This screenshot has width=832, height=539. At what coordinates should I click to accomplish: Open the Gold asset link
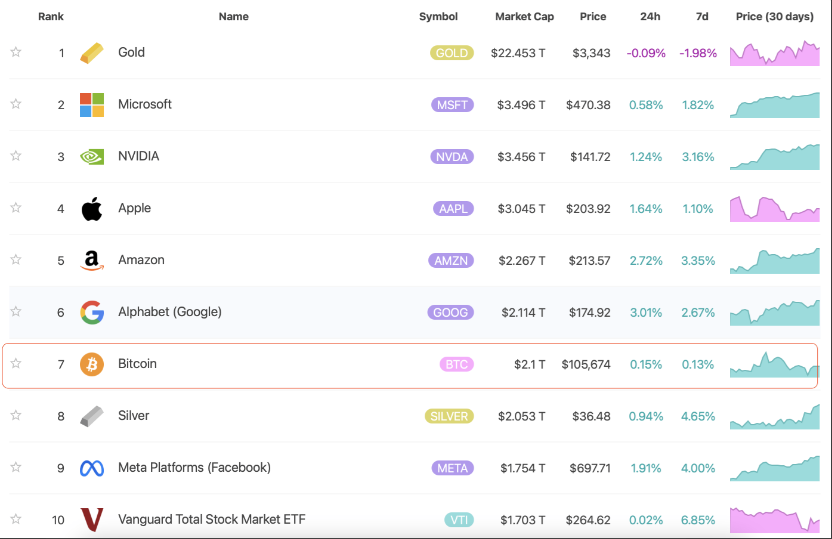coord(131,52)
